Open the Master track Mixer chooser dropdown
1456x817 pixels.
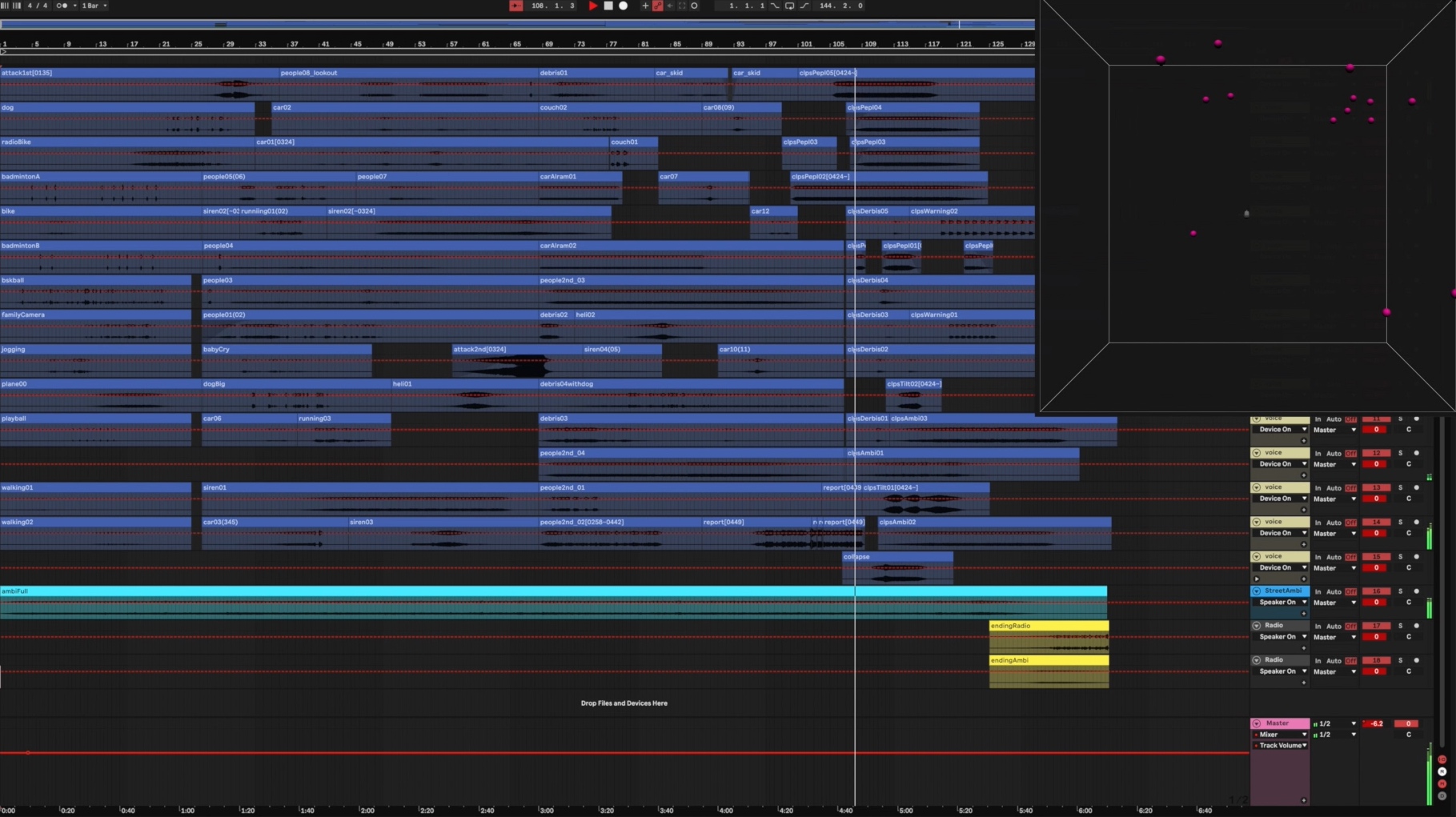point(1282,735)
